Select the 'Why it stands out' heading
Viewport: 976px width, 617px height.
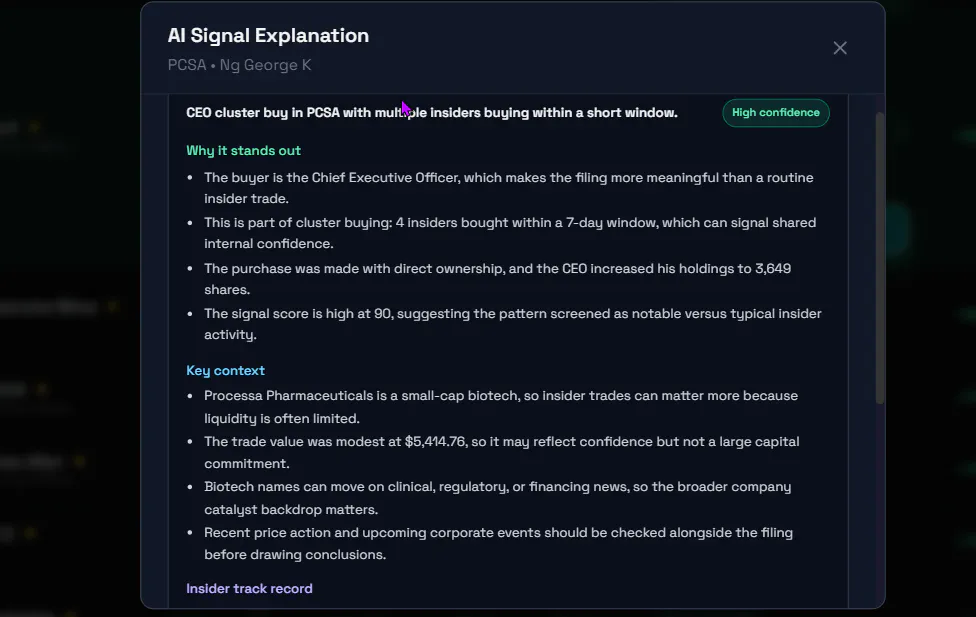click(243, 151)
